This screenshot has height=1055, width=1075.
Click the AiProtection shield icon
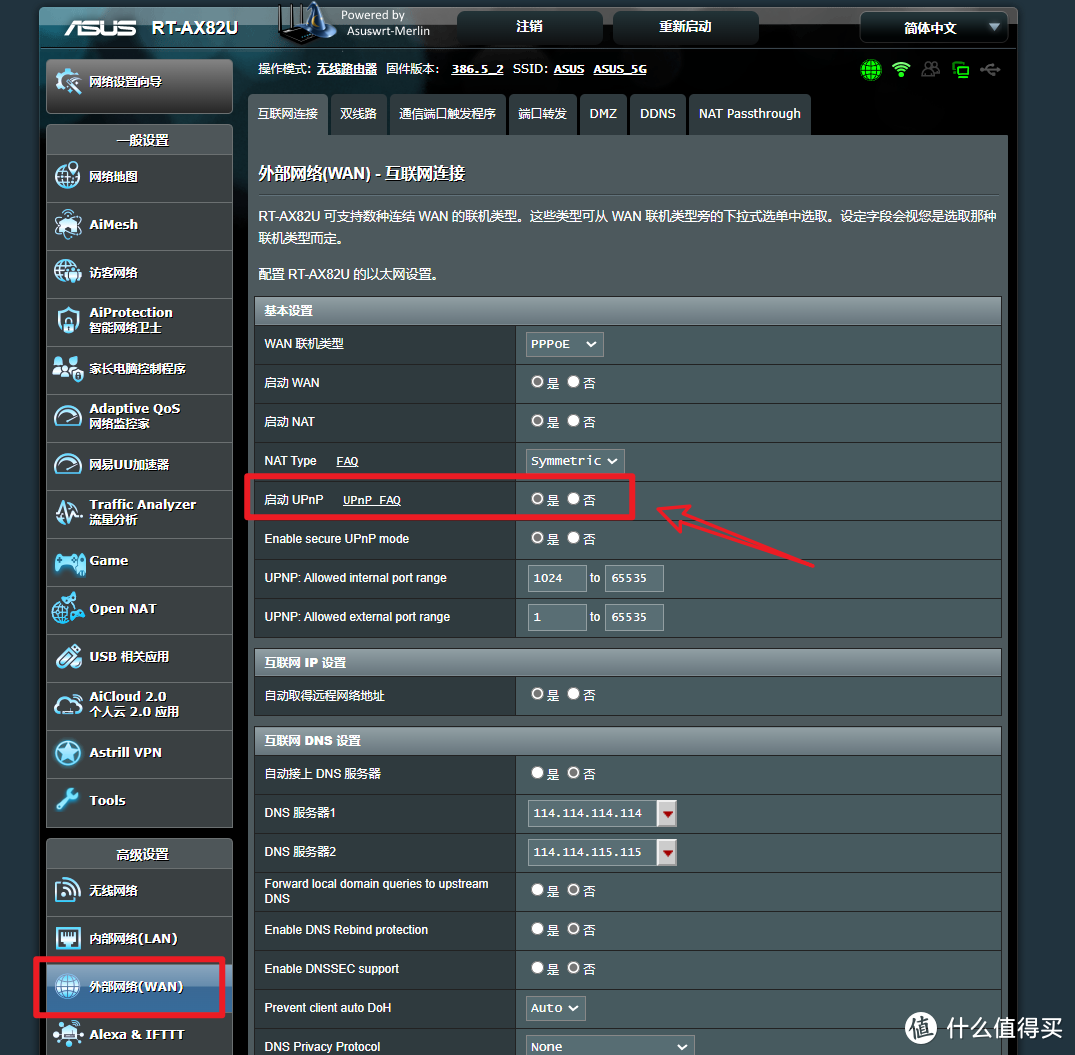click(x=68, y=321)
